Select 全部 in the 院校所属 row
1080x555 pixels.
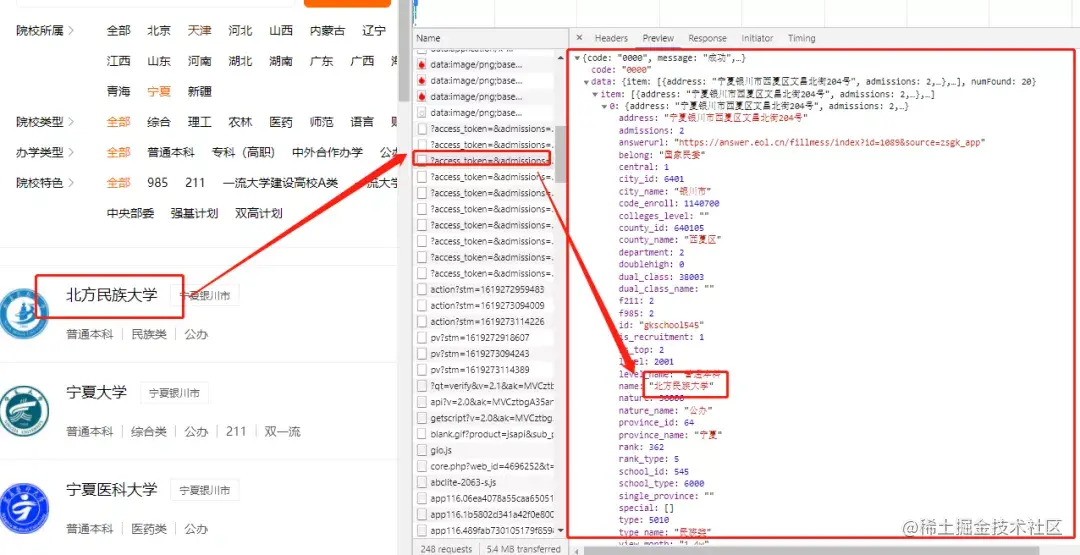(x=118, y=31)
